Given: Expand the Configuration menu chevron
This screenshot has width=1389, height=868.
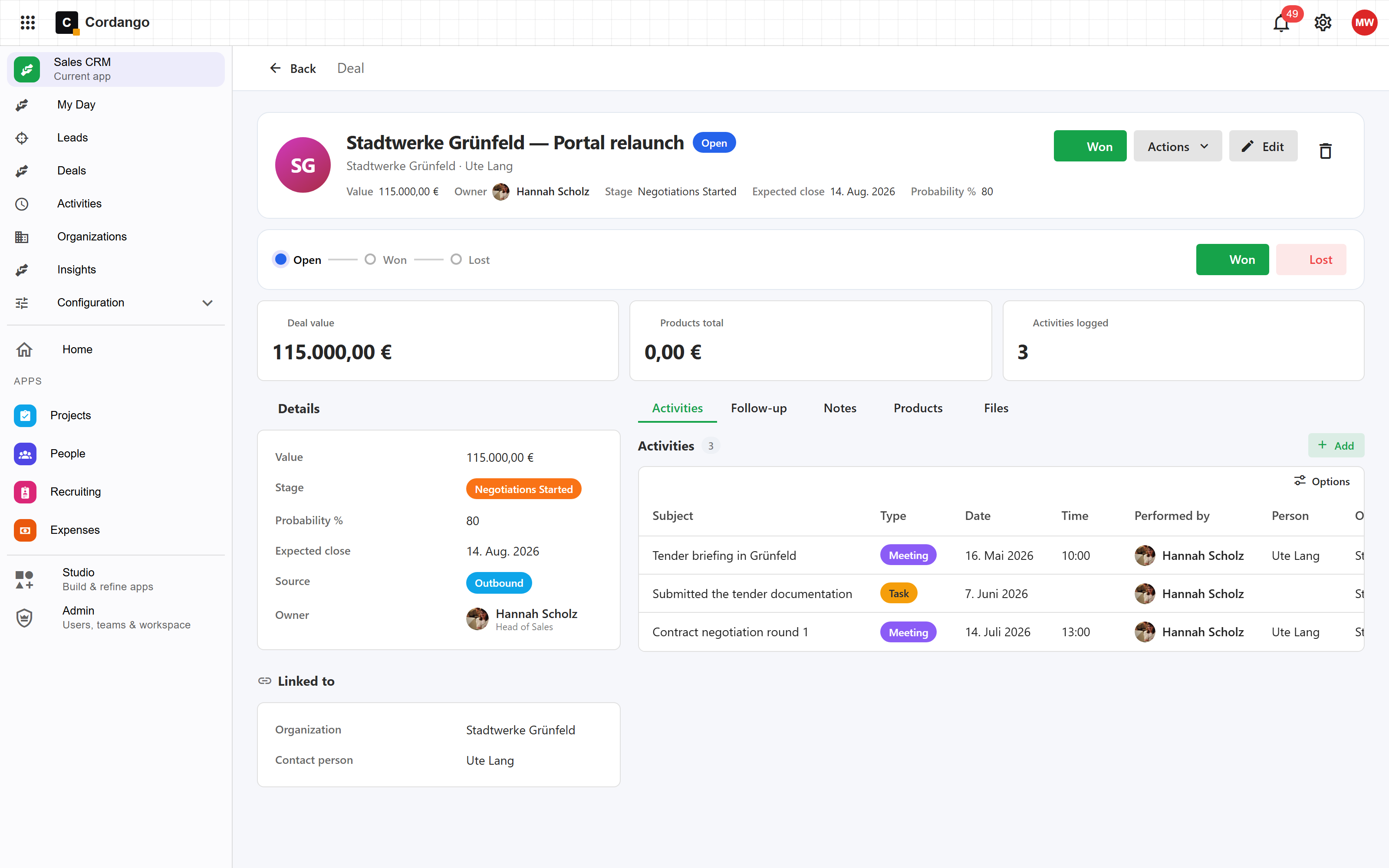Looking at the screenshot, I should click(208, 303).
